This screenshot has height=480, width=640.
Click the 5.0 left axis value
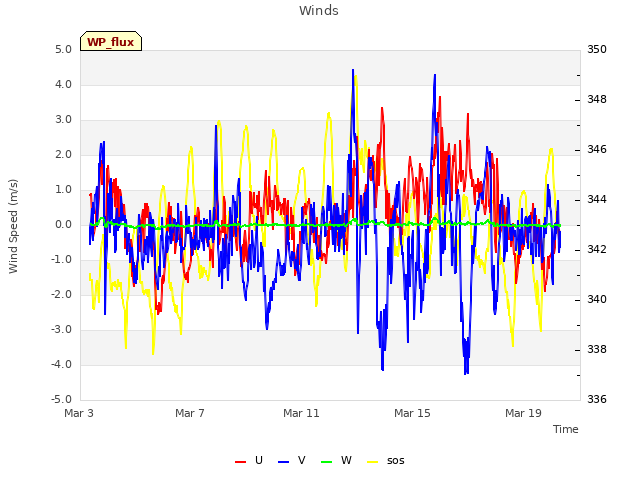click(63, 50)
